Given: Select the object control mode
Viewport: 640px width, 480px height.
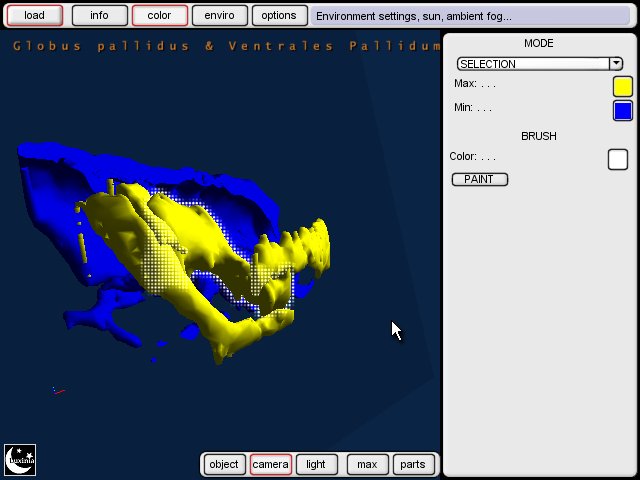Looking at the screenshot, I should tap(224, 464).
